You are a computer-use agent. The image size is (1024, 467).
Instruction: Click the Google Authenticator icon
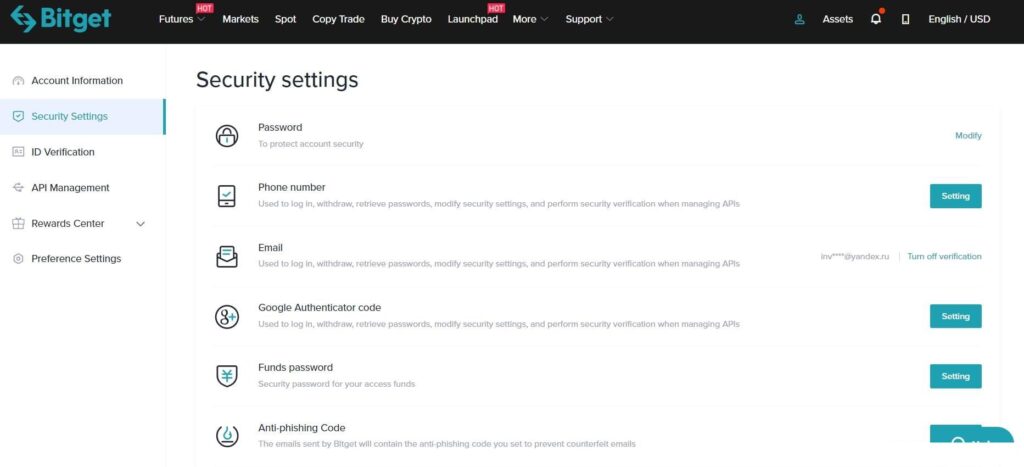227,316
